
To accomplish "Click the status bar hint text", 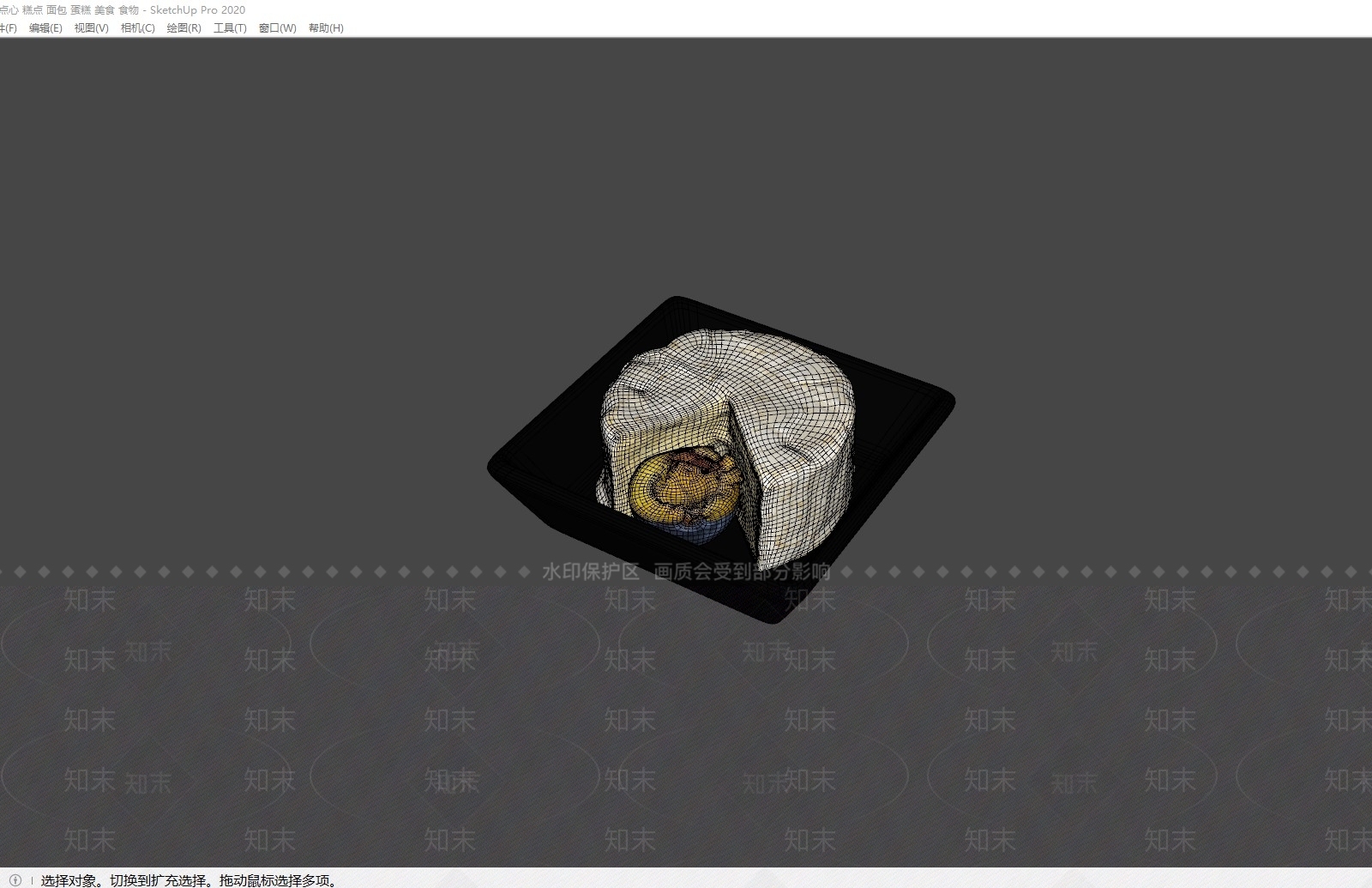I will (189, 880).
